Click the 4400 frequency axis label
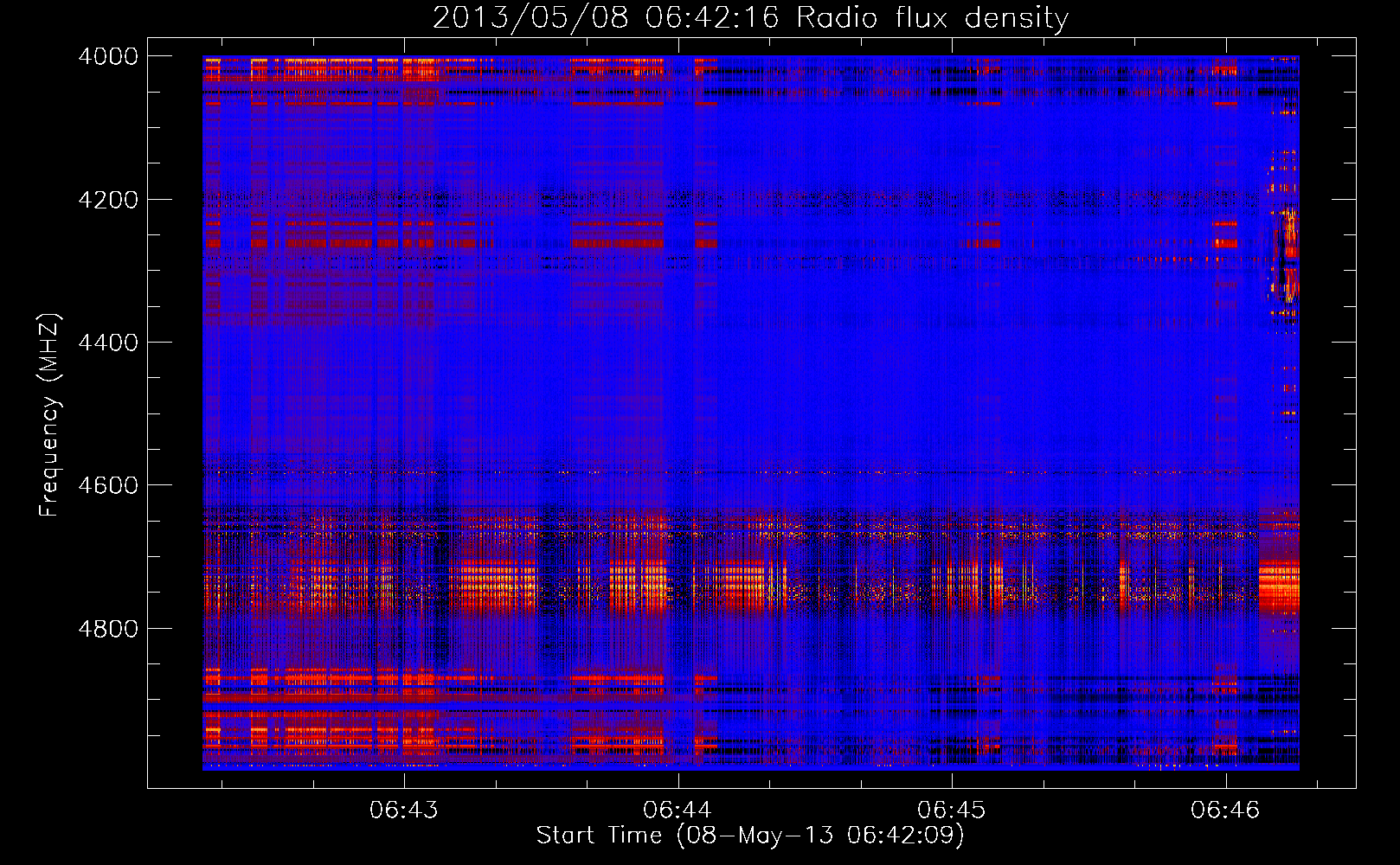This screenshot has width=1400, height=865. [x=107, y=343]
